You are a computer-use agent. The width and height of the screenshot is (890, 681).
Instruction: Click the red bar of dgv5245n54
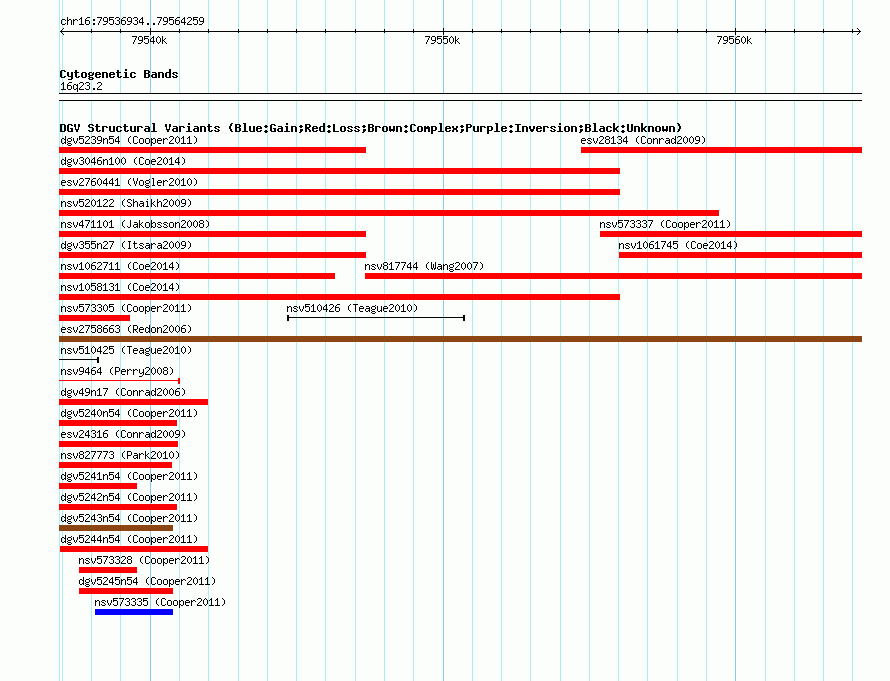click(126, 591)
